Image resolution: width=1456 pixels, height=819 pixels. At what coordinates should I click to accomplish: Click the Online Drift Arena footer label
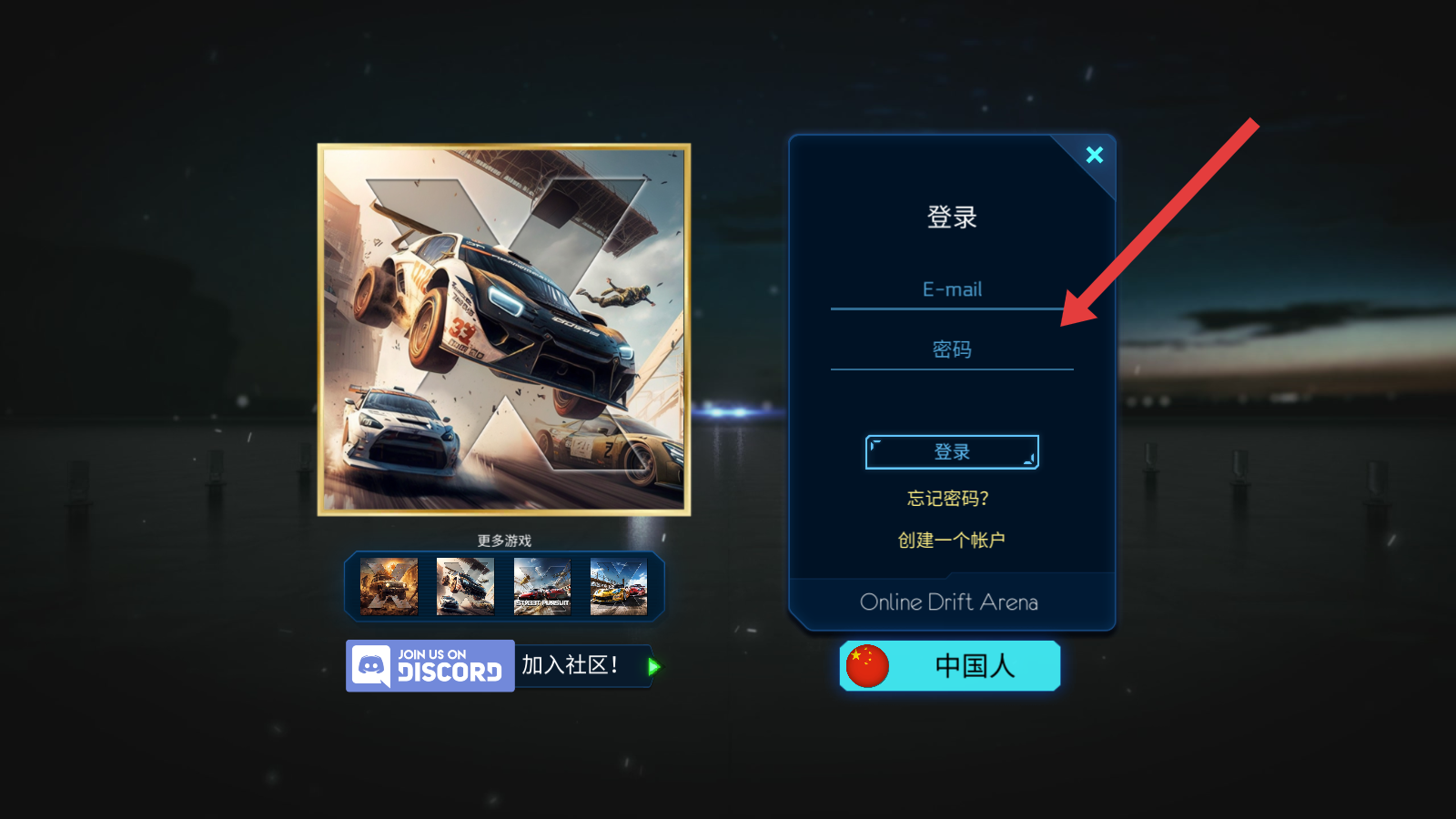click(949, 602)
